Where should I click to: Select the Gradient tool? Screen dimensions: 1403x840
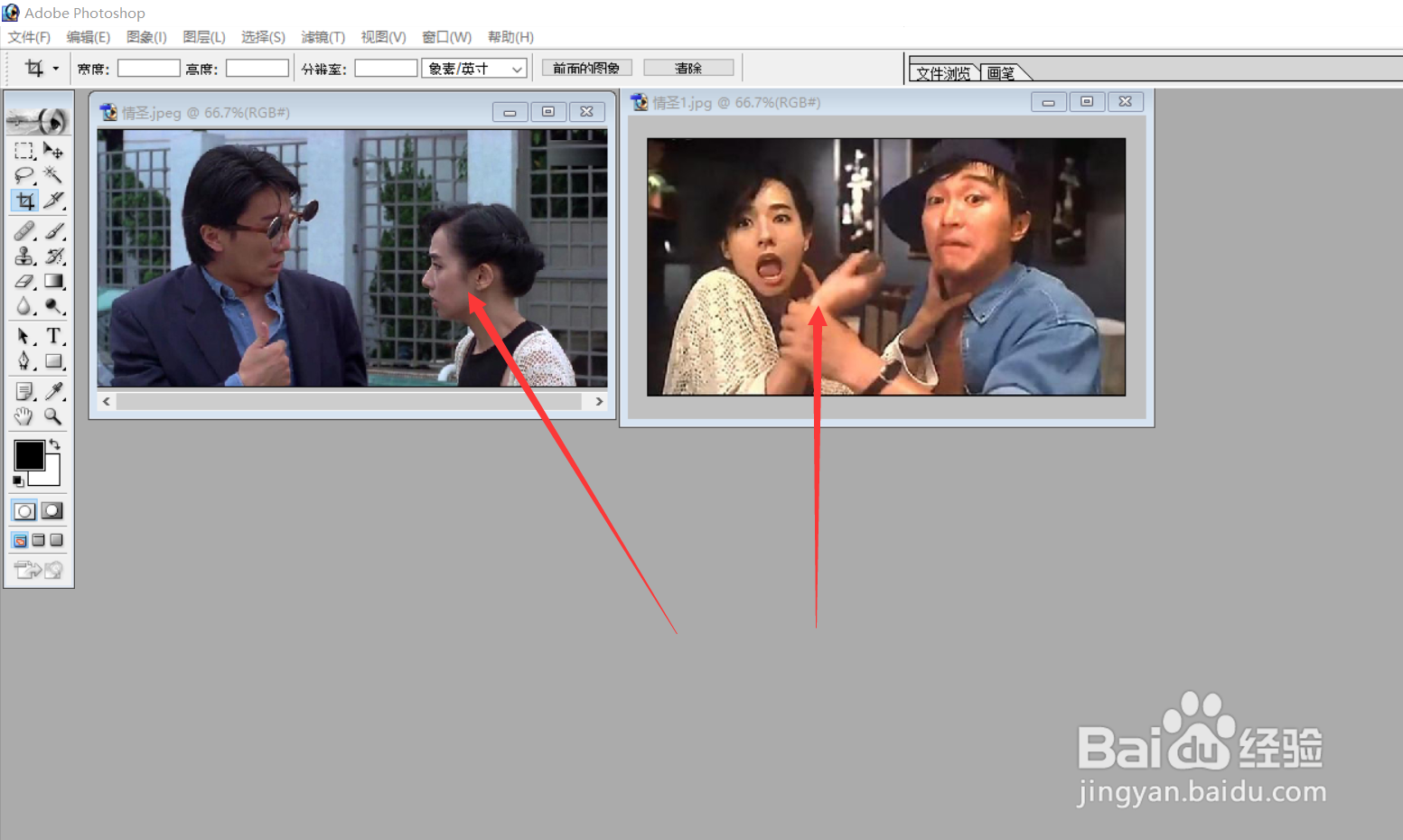point(53,282)
